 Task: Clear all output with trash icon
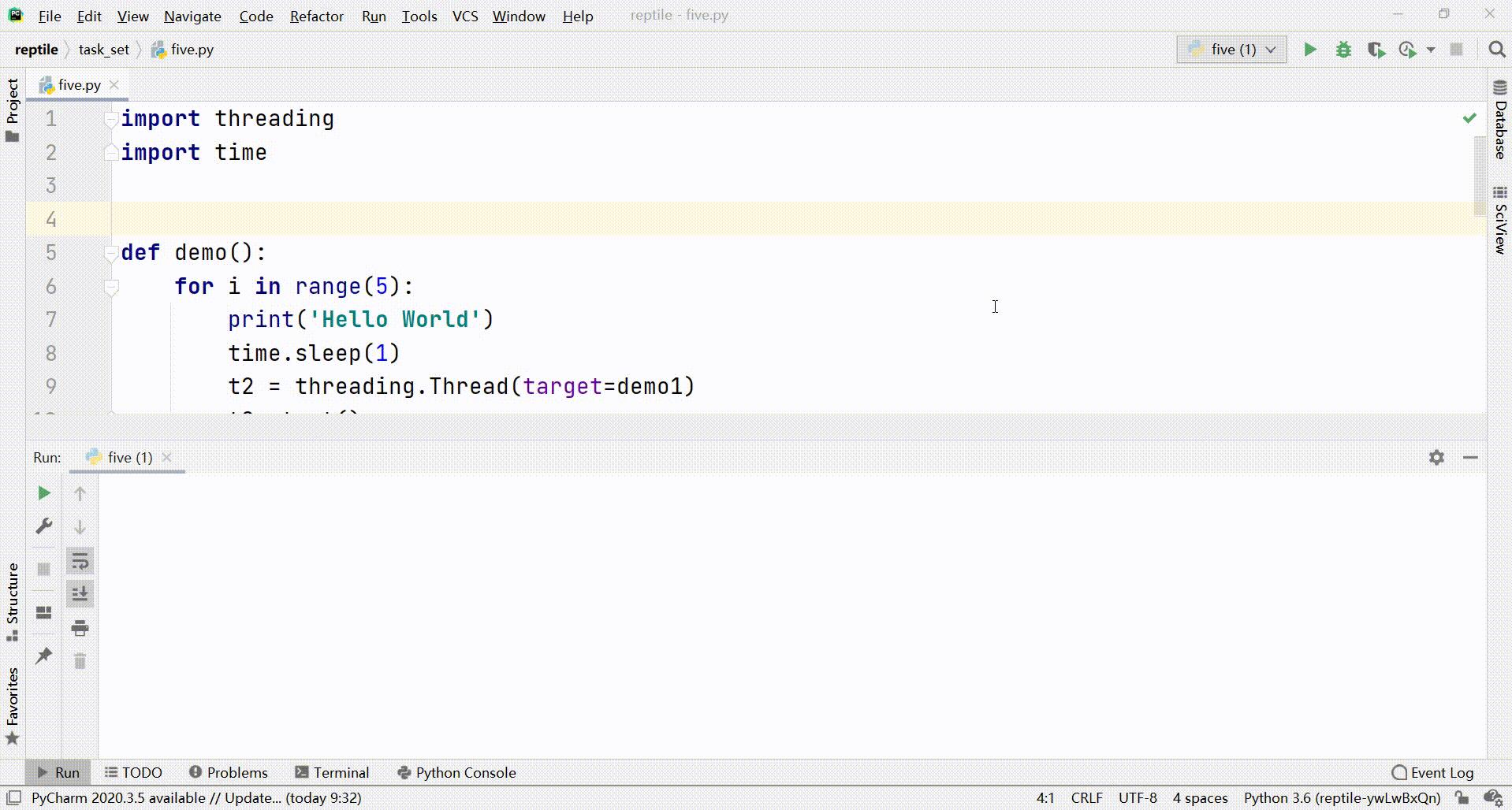[80, 661]
